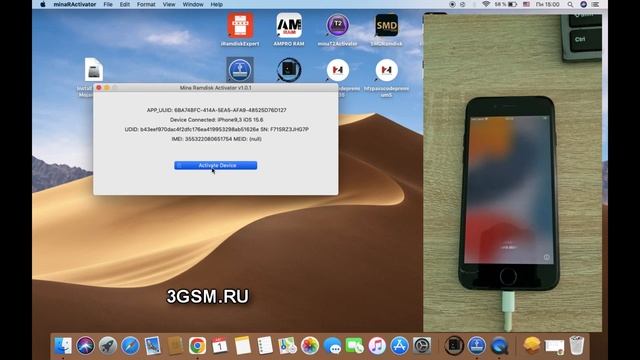
Task: Open Google Chrome from the Dock
Action: 198,346
